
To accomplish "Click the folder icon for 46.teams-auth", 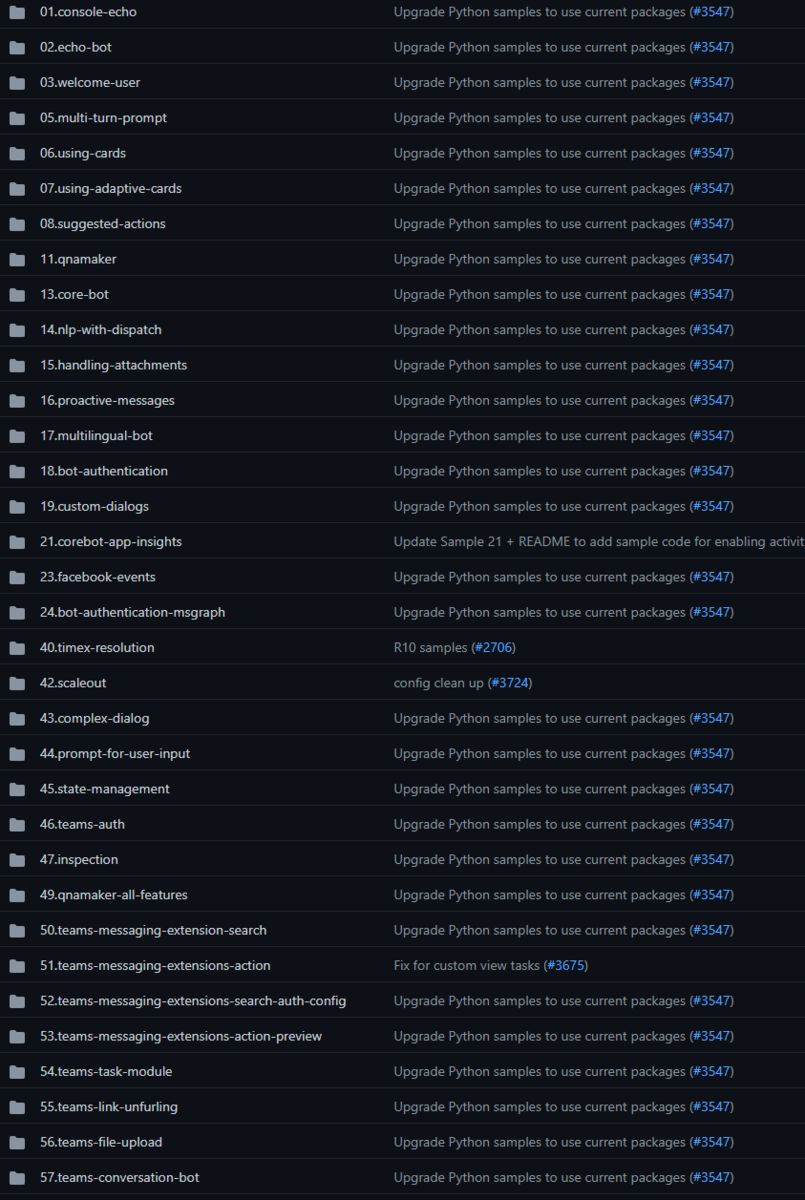I will click(x=17, y=824).
